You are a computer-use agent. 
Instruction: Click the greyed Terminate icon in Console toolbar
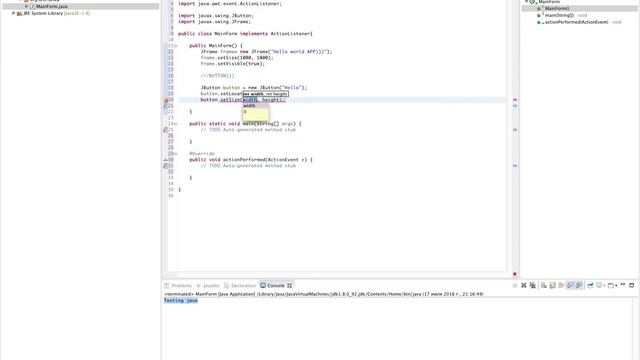[x=515, y=285]
